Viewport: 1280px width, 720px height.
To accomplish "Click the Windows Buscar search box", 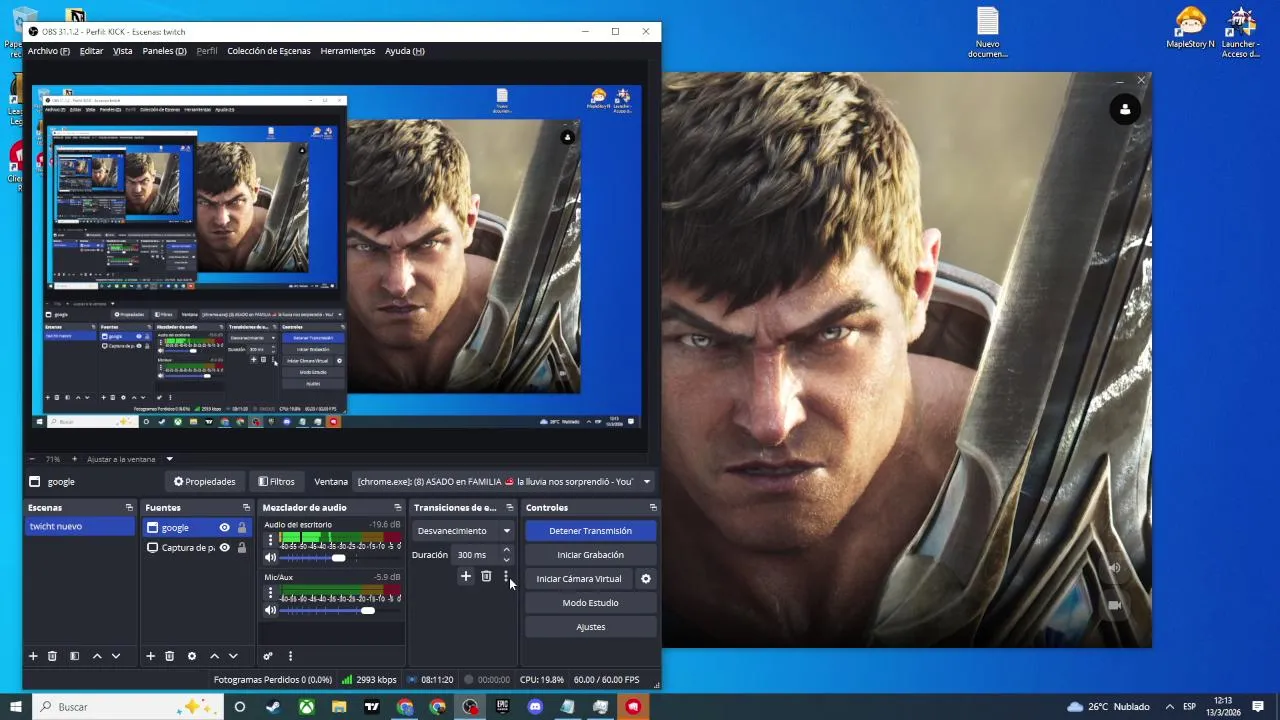I will 128,707.
